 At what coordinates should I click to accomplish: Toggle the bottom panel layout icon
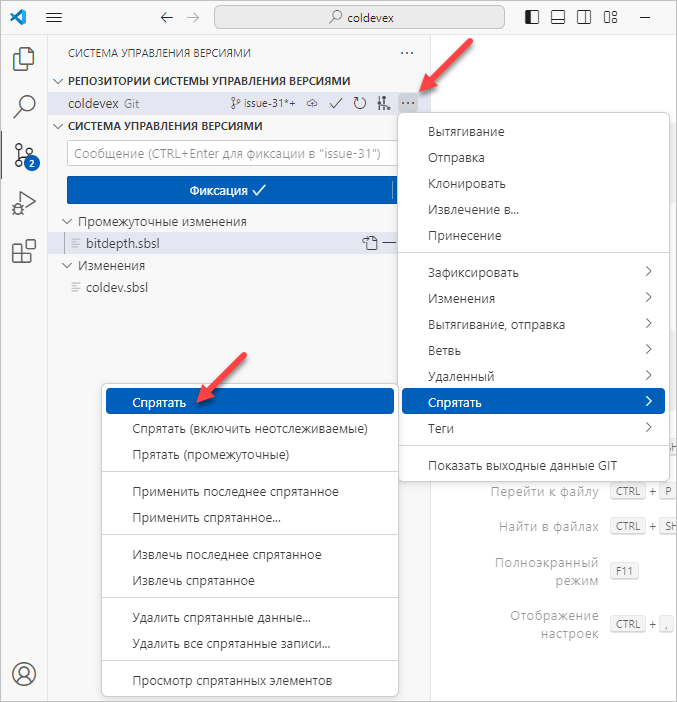(x=558, y=18)
